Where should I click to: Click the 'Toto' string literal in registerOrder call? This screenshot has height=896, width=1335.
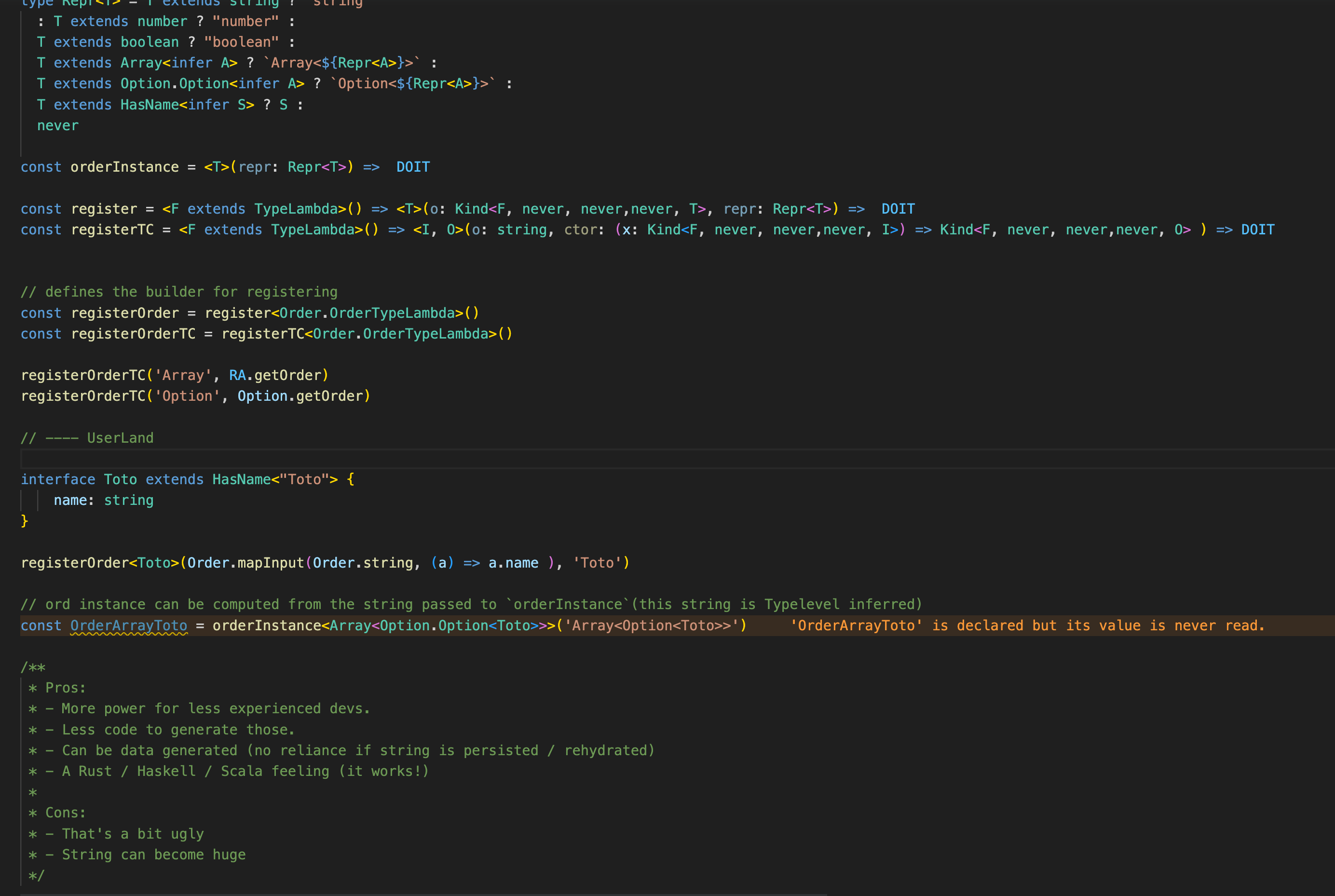tap(598, 562)
